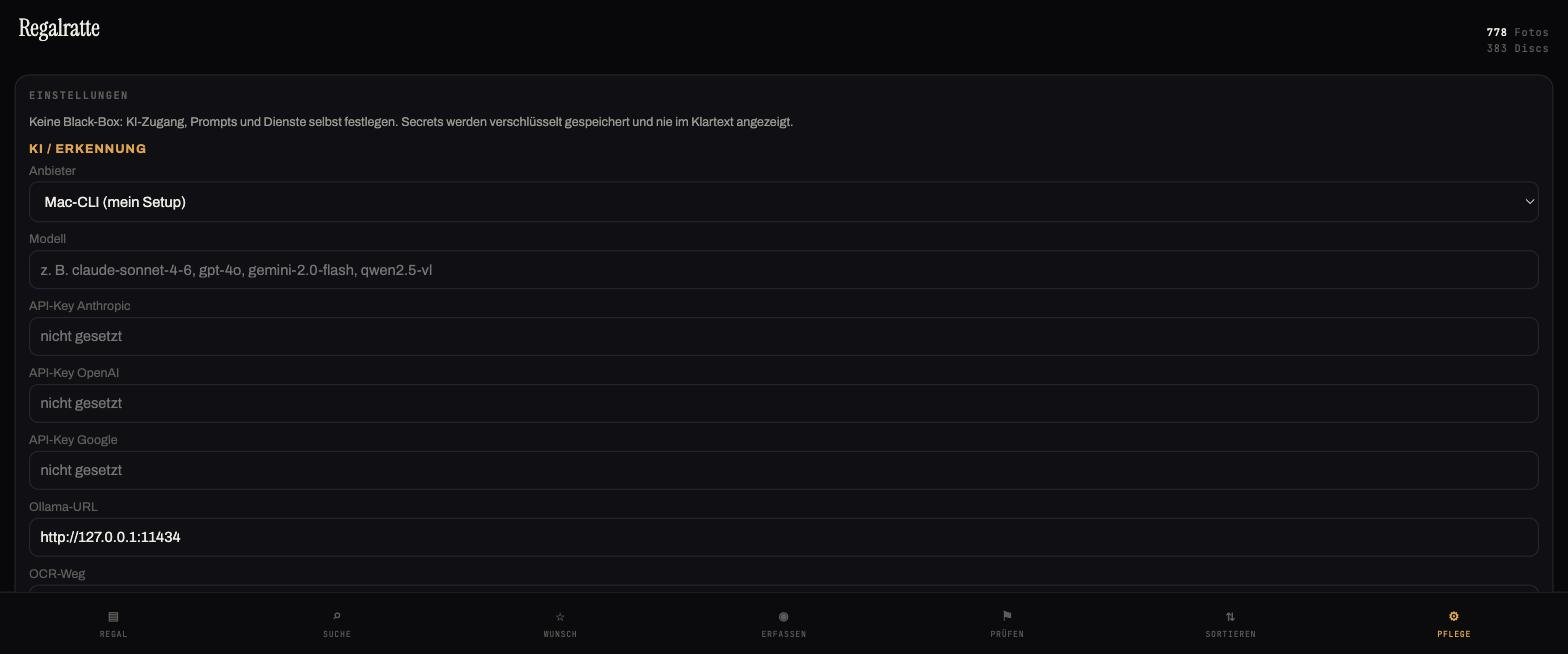Click the 778 Fotos counter
This screenshot has height=654, width=1568.
click(x=1517, y=32)
